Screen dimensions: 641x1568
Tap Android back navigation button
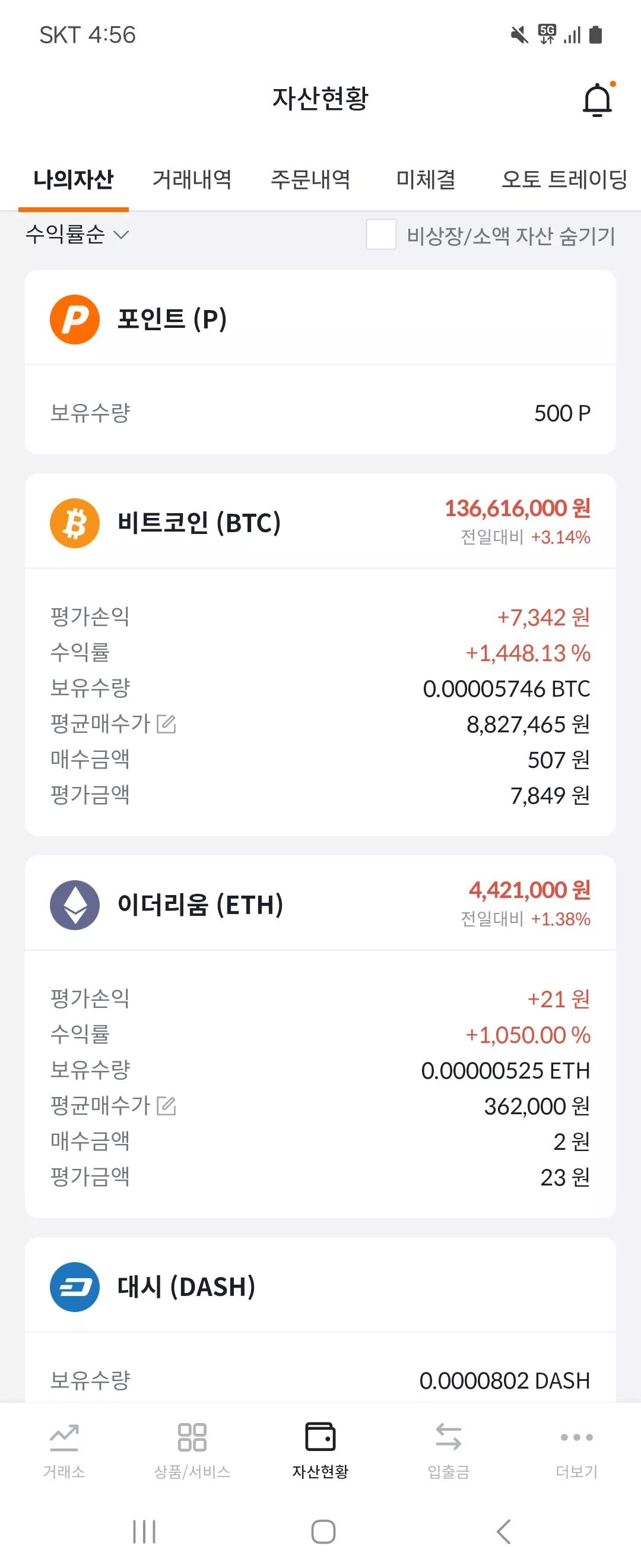point(503,1531)
